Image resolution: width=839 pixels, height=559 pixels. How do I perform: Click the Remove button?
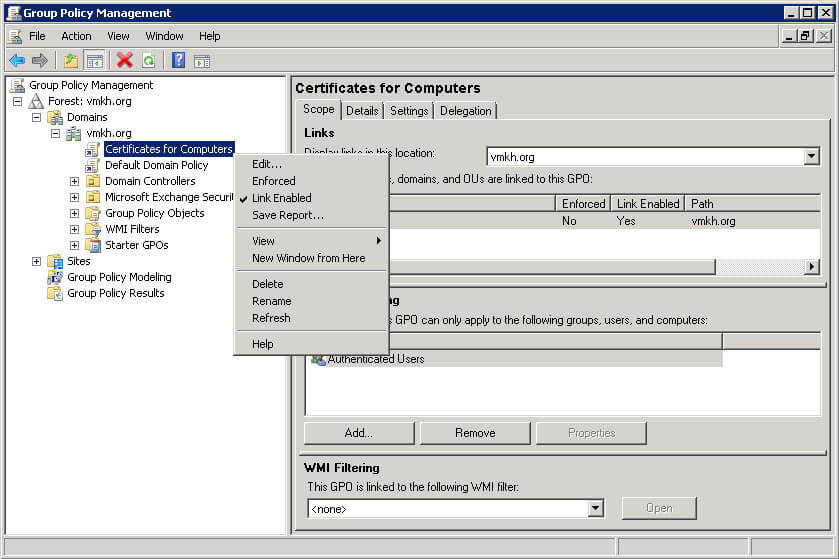point(475,433)
